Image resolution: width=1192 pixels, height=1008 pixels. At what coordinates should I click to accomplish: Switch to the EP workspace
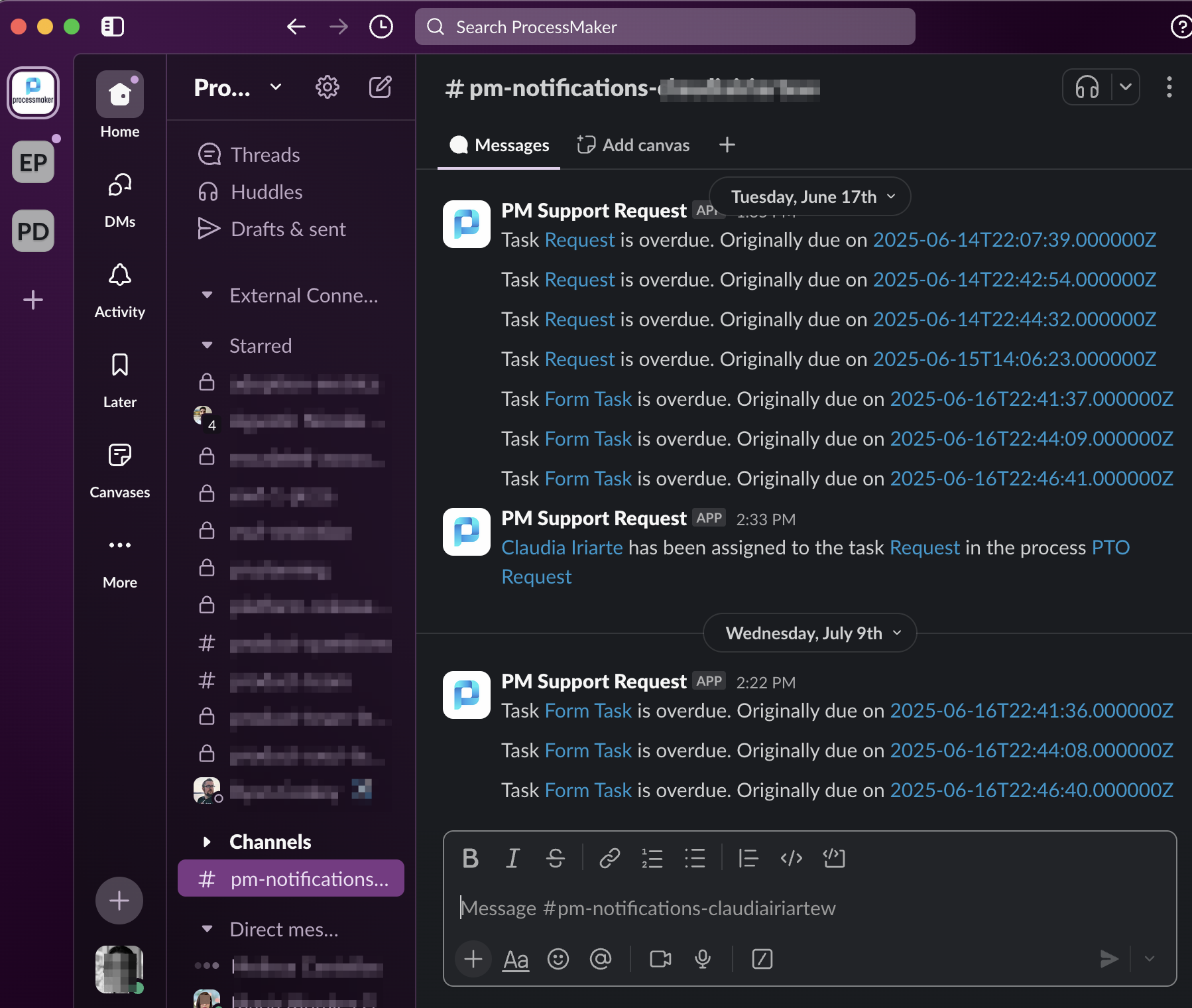point(33,162)
